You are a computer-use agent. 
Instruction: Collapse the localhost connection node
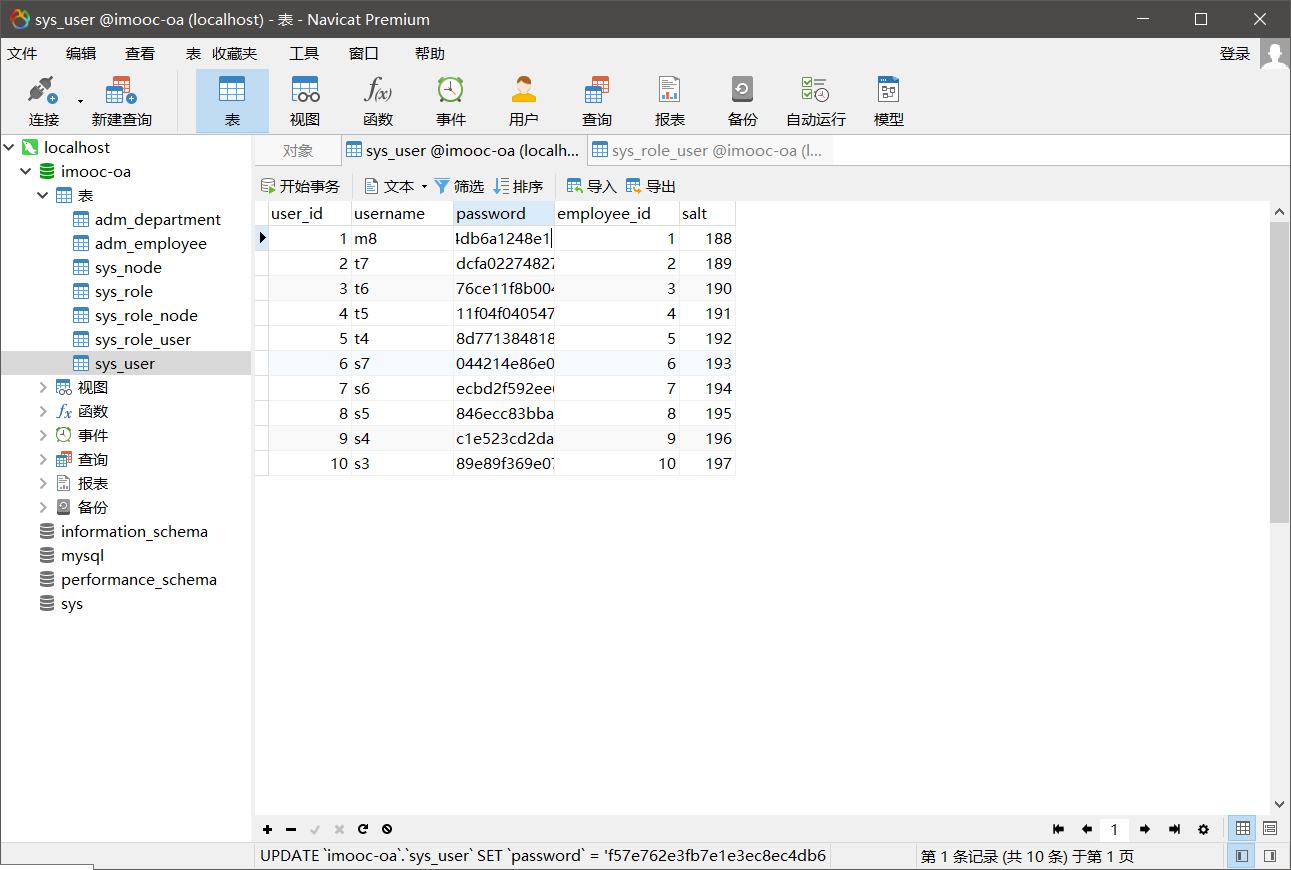click(9, 147)
